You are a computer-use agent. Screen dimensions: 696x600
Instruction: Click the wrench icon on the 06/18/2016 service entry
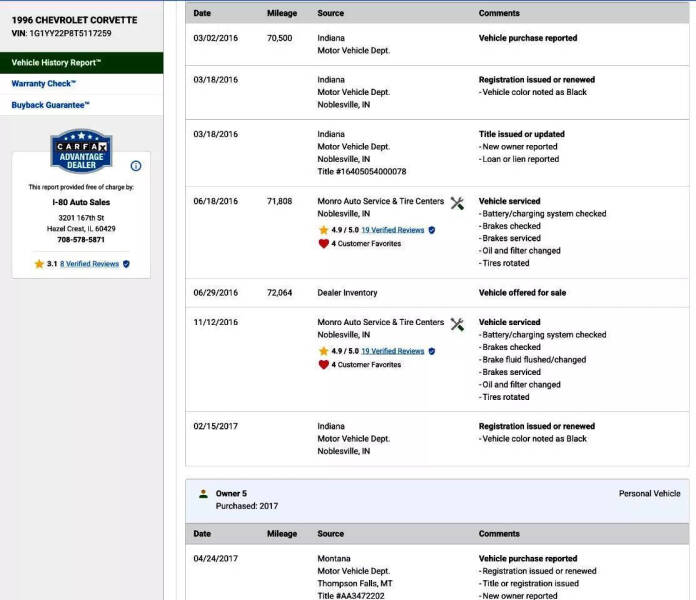(457, 203)
